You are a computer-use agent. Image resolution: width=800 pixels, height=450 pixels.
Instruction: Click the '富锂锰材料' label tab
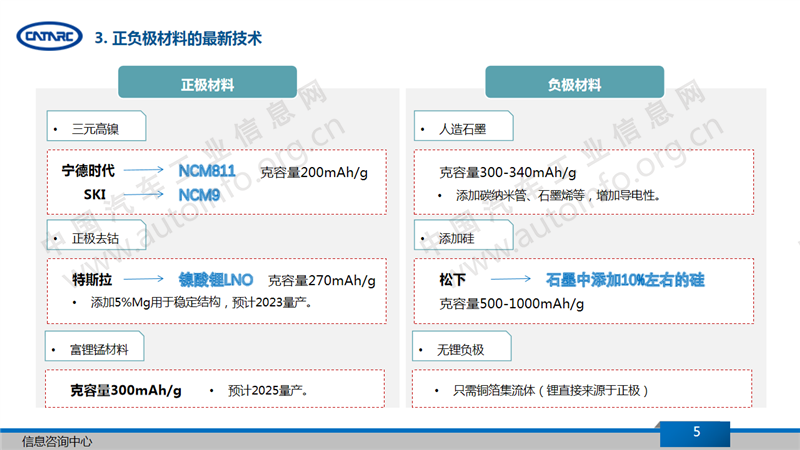(x=95, y=346)
